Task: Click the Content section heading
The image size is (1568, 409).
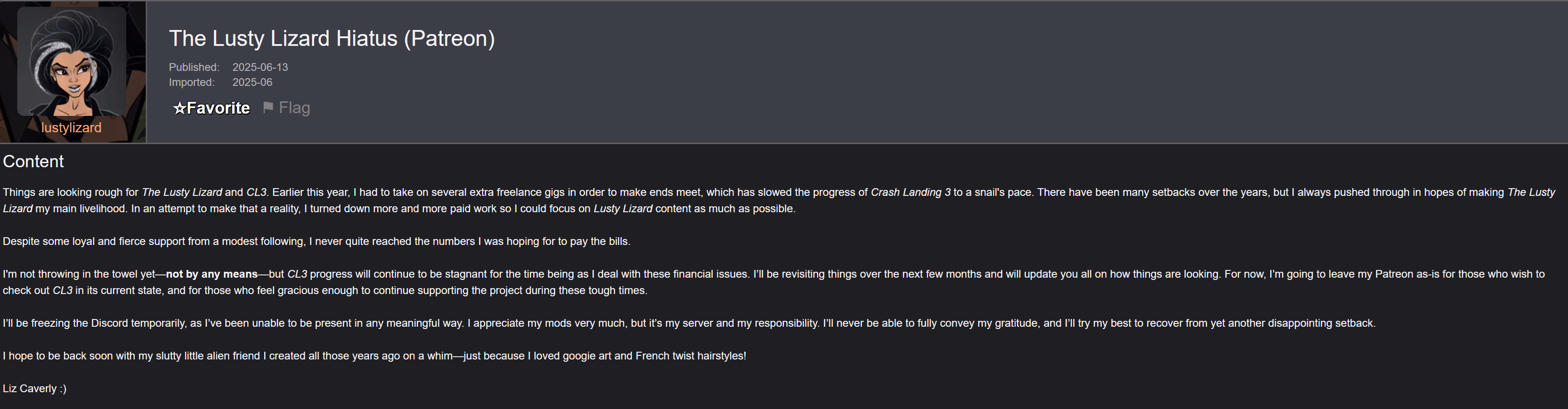Action: [33, 161]
